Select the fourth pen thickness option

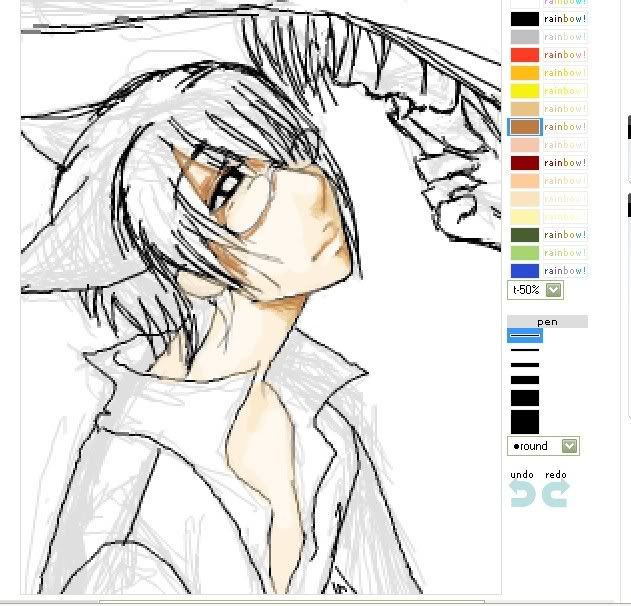[525, 380]
